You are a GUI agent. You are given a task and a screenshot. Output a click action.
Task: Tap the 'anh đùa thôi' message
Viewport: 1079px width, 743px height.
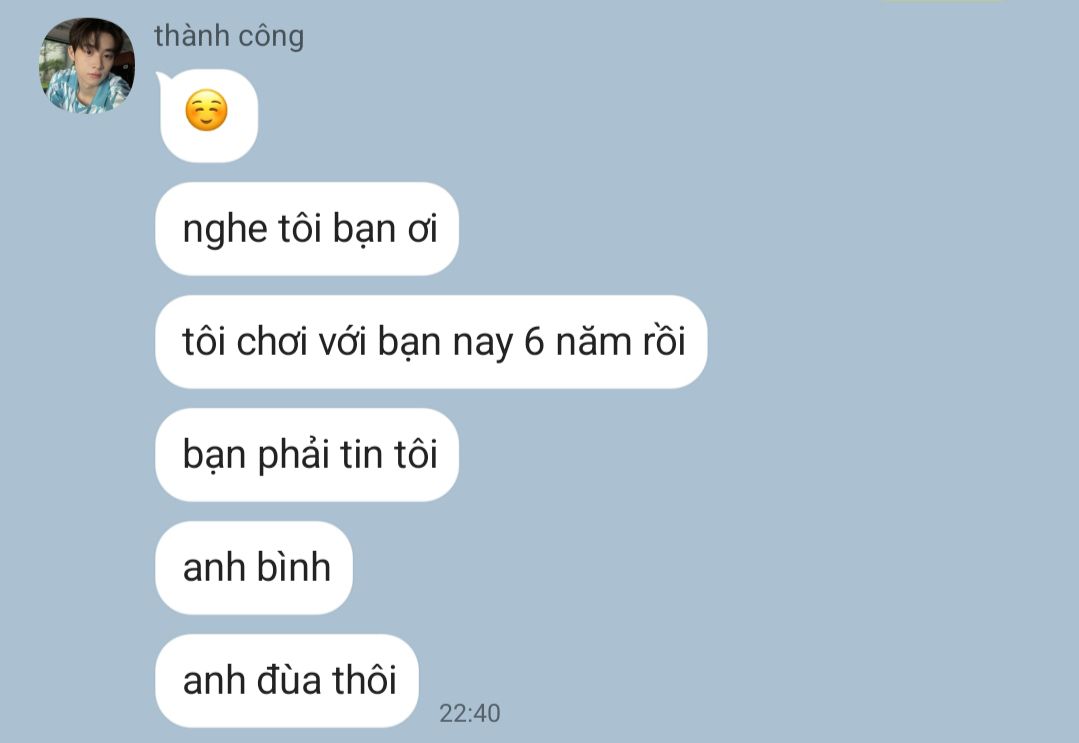tap(287, 680)
